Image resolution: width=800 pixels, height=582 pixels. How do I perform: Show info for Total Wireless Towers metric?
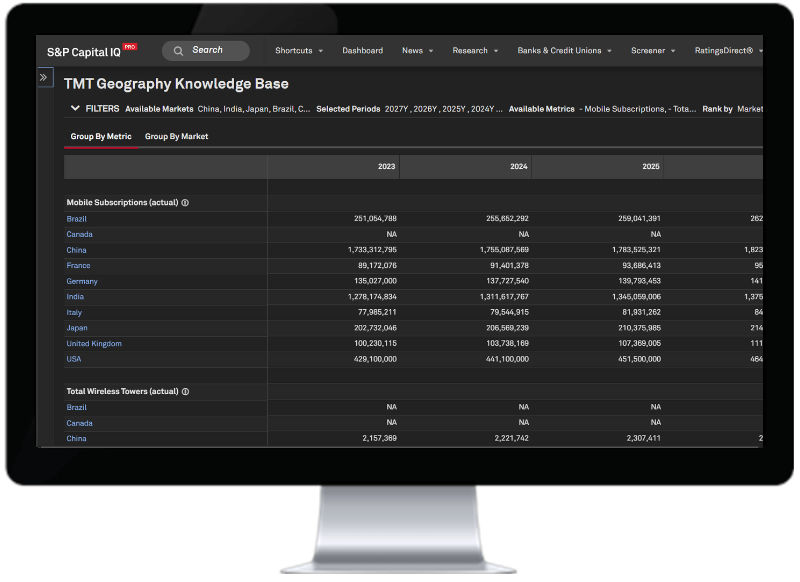186,392
